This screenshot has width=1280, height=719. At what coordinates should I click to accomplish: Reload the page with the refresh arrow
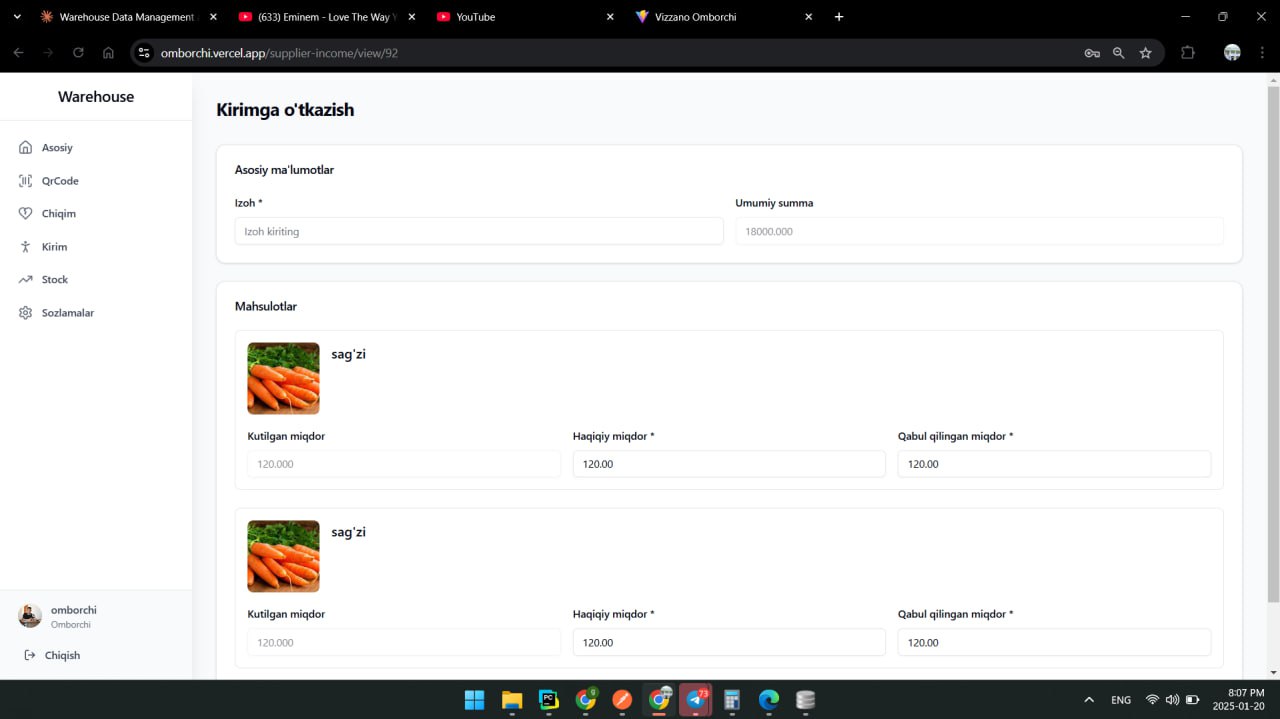[x=78, y=52]
